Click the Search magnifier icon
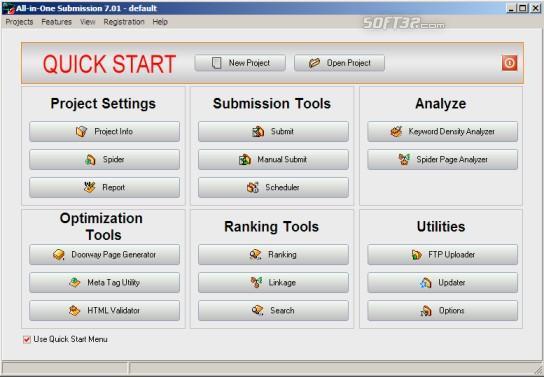Image resolution: width=544 pixels, height=377 pixels. (258, 310)
